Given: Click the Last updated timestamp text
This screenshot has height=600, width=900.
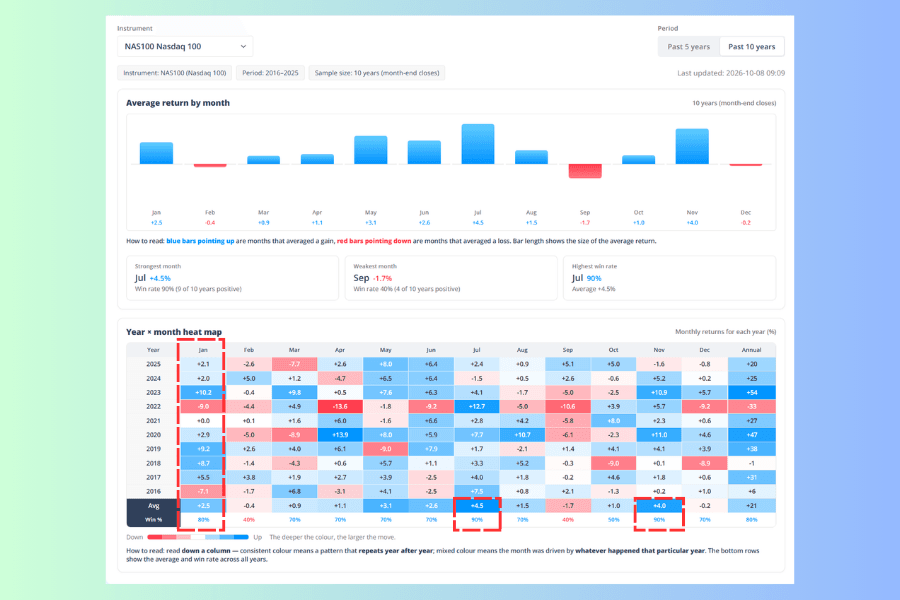Looking at the screenshot, I should click(731, 73).
